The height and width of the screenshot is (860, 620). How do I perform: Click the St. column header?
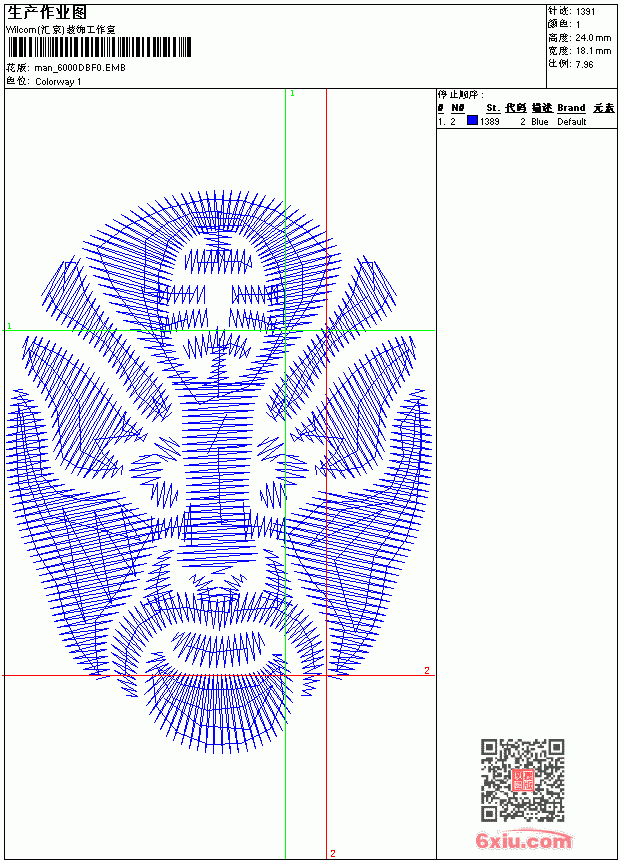[493, 108]
